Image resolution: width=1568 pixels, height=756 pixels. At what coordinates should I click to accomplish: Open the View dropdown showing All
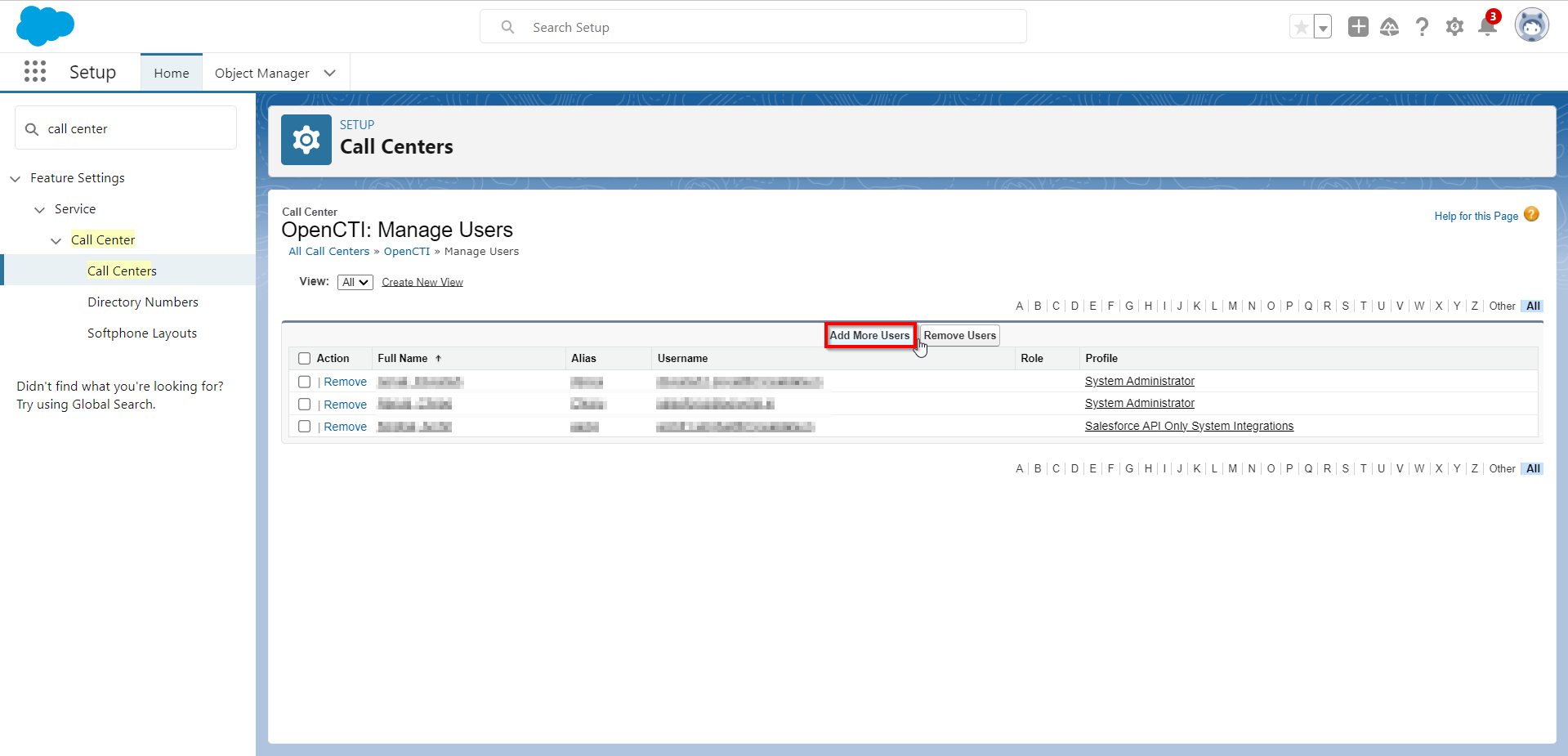(355, 282)
